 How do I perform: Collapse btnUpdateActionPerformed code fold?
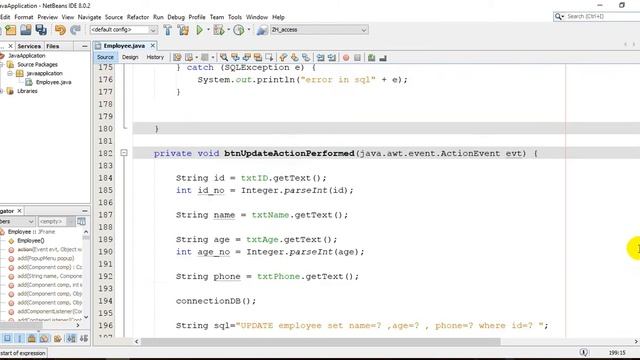coord(124,153)
